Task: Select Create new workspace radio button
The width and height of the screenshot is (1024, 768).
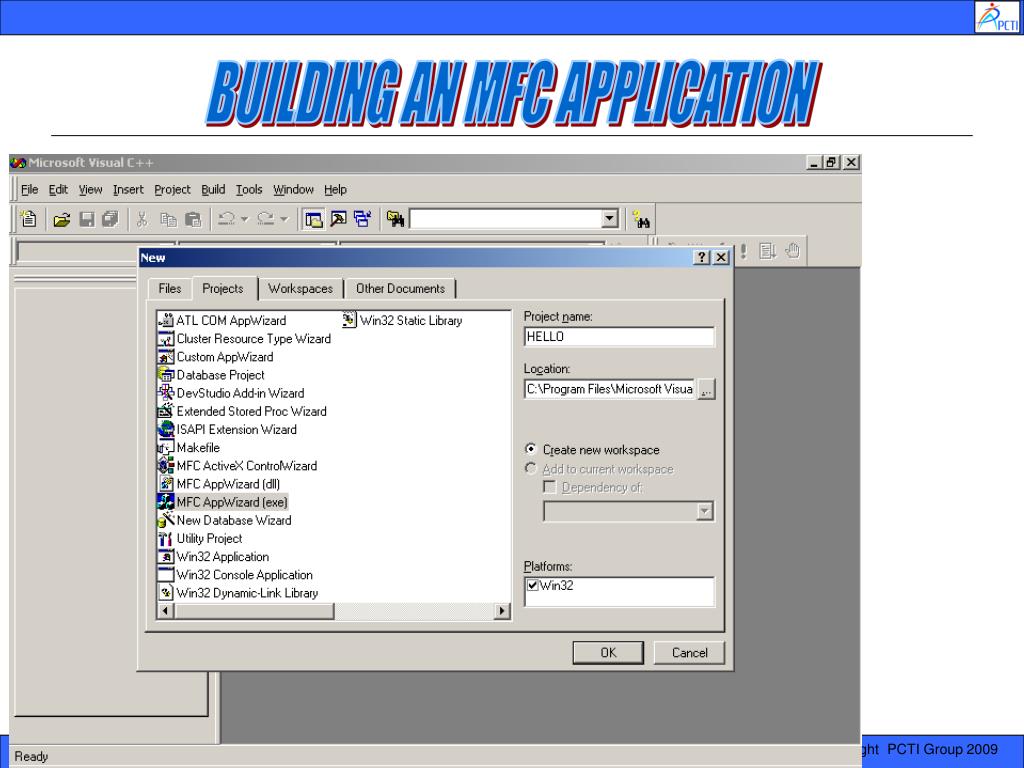Action: click(x=531, y=449)
